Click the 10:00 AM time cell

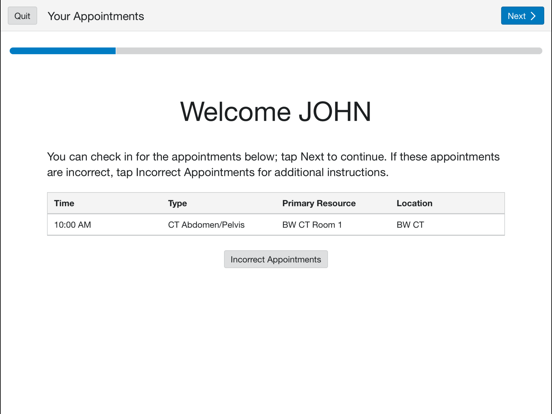tap(73, 225)
